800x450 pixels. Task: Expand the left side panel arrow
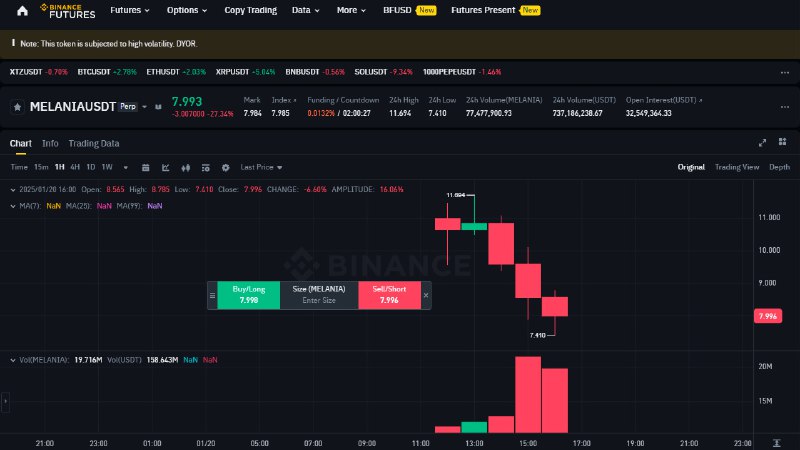pos(5,401)
